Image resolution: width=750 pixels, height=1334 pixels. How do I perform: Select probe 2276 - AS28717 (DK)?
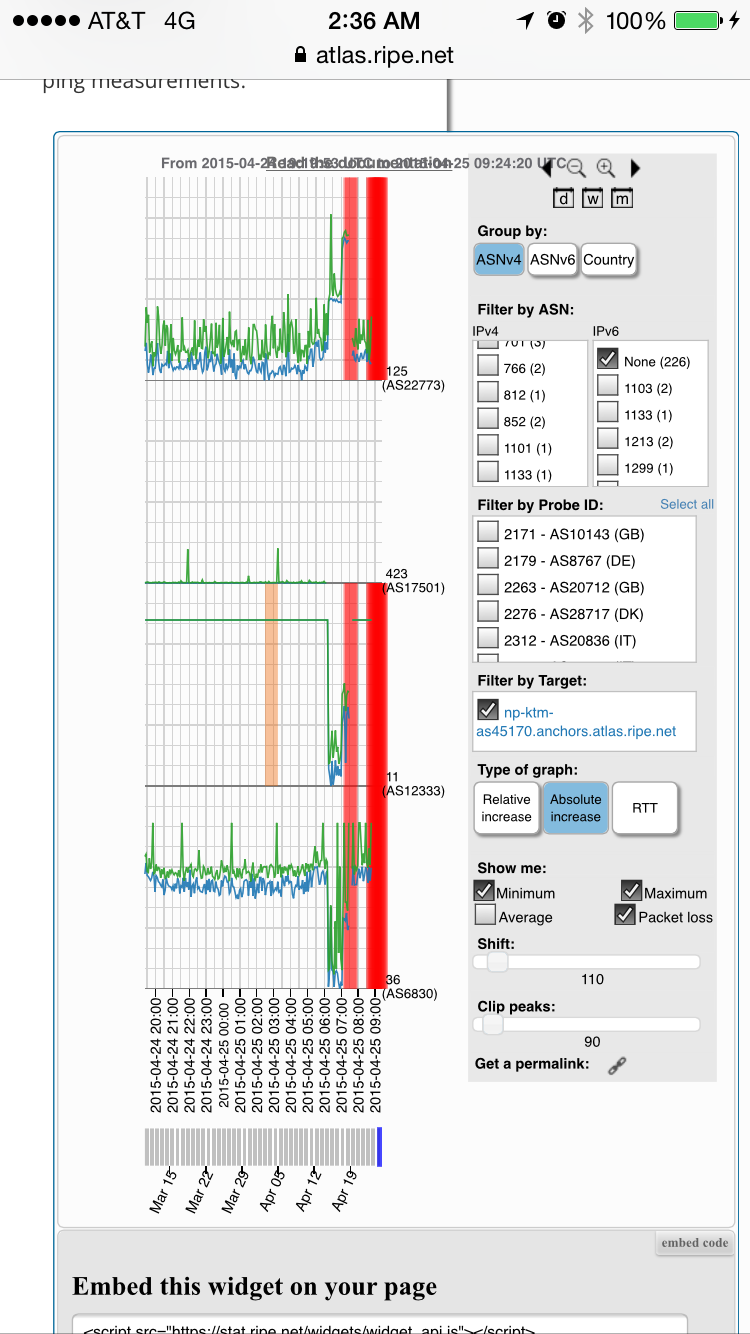pyautogui.click(x=488, y=613)
